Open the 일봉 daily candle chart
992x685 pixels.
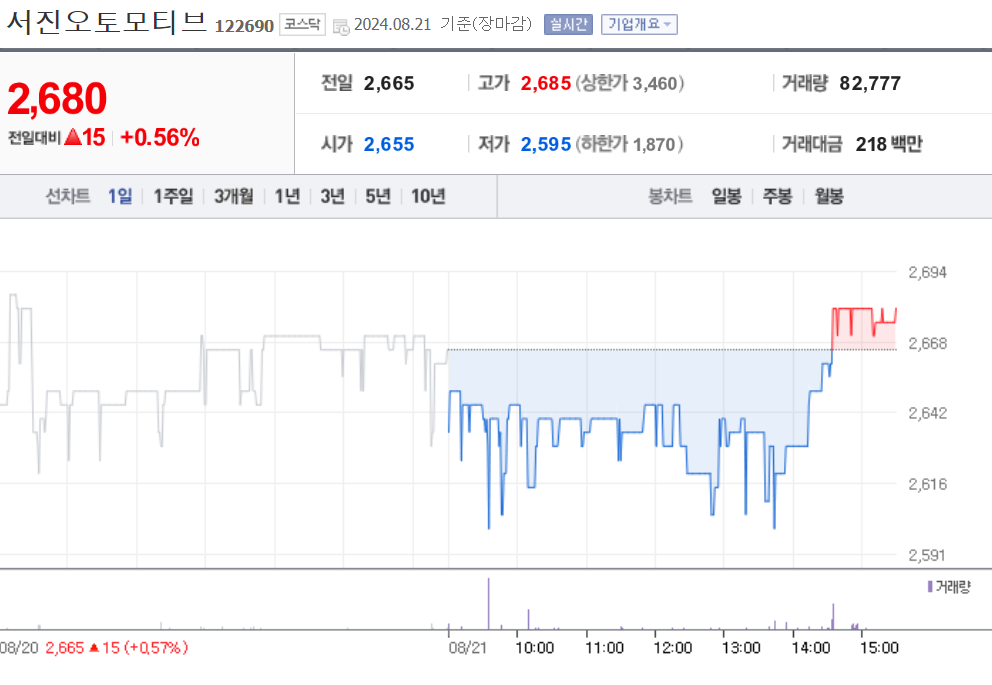[x=726, y=196]
